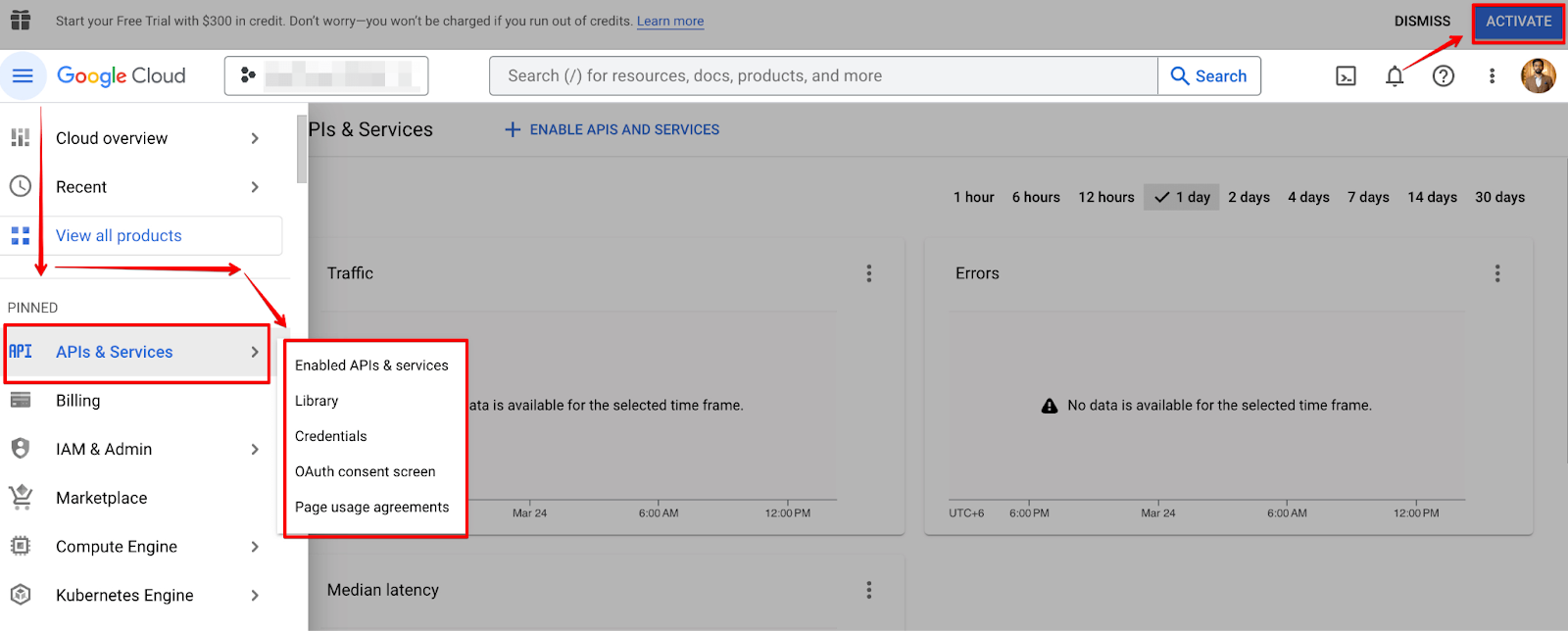Screen dimensions: 1568x631
Task: Select Cloud overview in sidebar
Action: coord(112,138)
